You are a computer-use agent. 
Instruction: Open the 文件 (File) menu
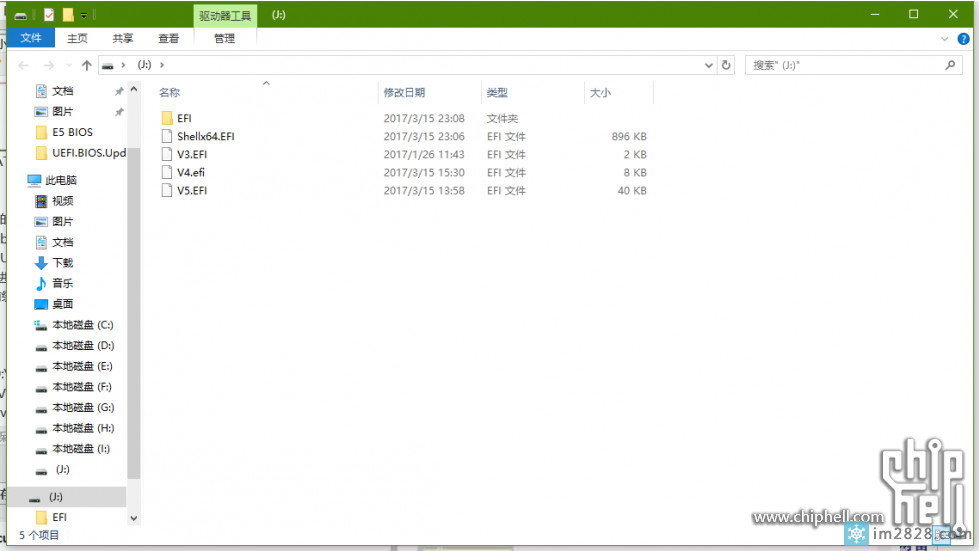click(31, 38)
